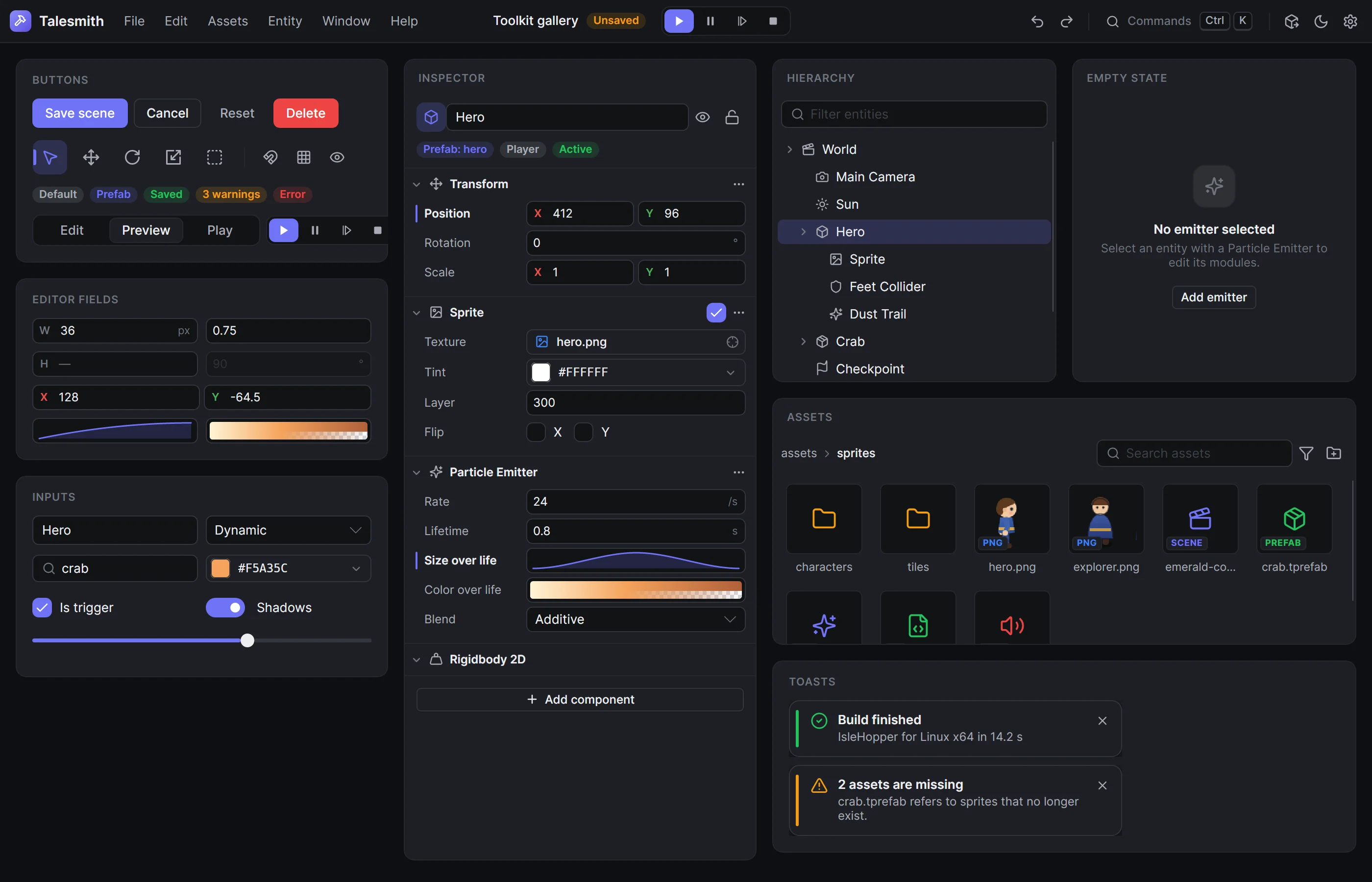Open the Color over life gradient
This screenshot has height=882, width=1372.
coord(635,590)
